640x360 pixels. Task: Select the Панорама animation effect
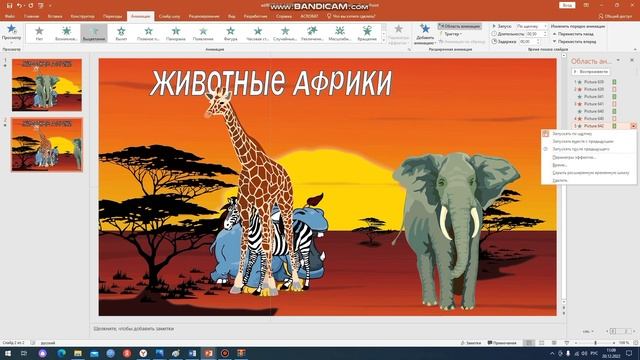(176, 33)
